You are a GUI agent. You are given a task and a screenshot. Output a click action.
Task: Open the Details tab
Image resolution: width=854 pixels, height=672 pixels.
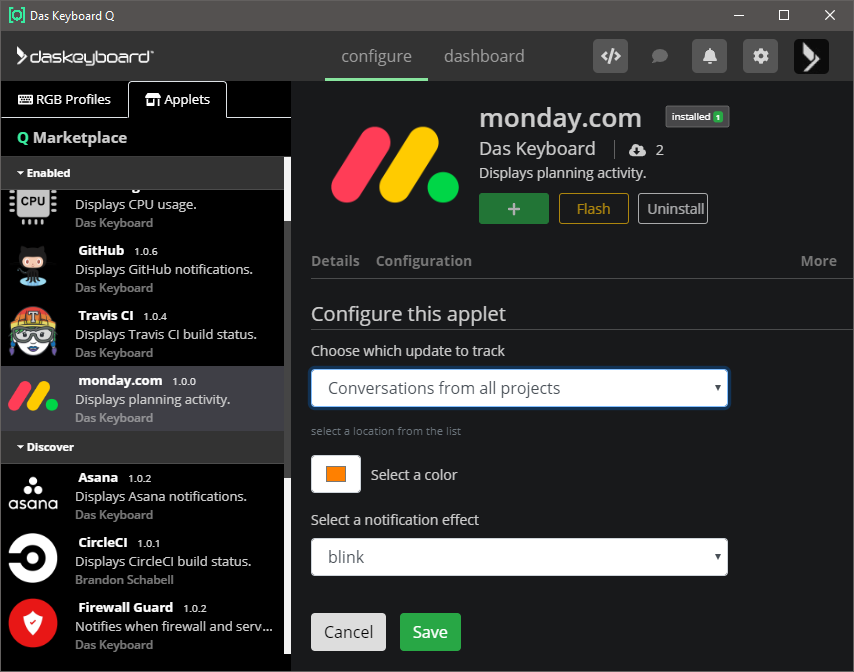click(336, 261)
